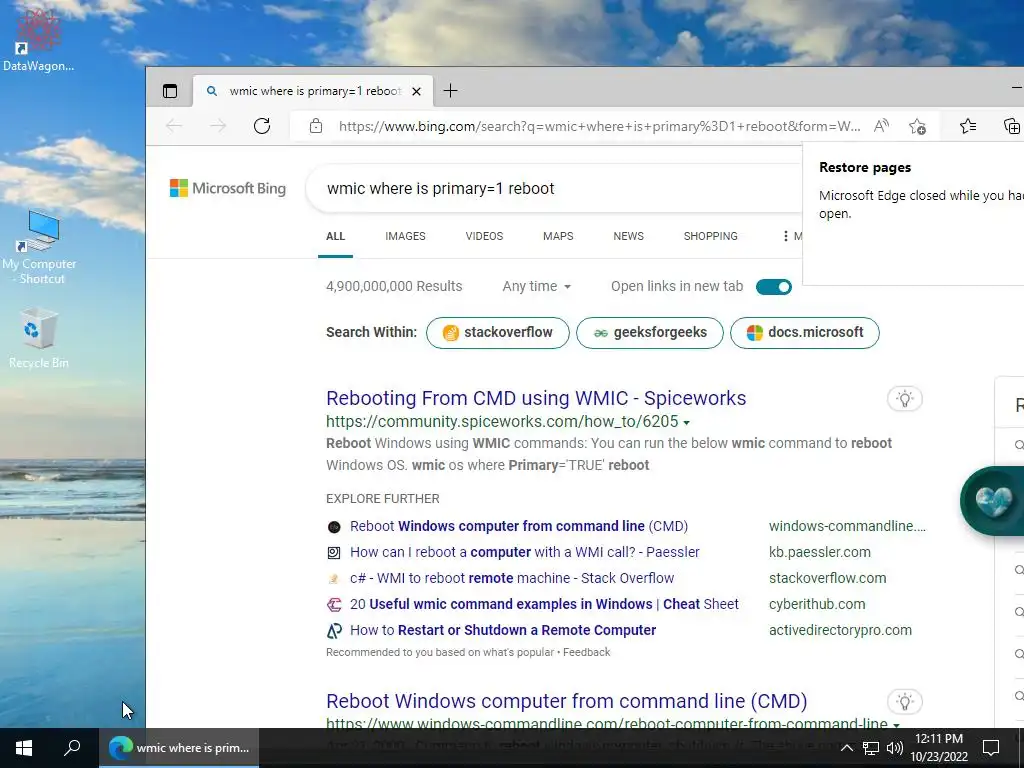
Task: Close the wmic search tab
Action: pyautogui.click(x=416, y=91)
